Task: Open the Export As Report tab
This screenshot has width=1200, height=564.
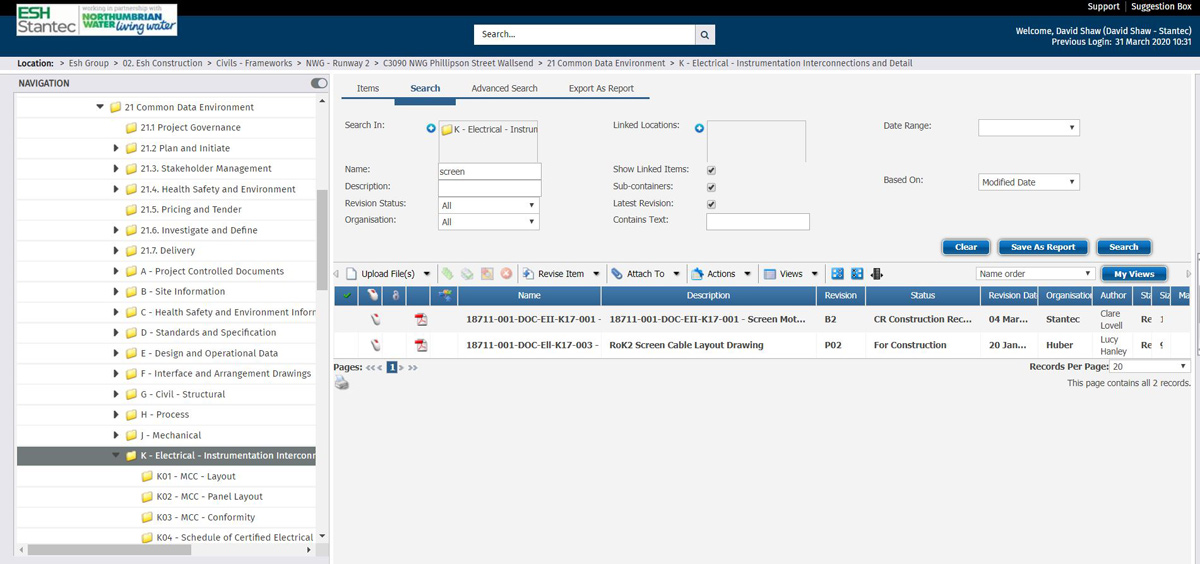Action: [601, 88]
